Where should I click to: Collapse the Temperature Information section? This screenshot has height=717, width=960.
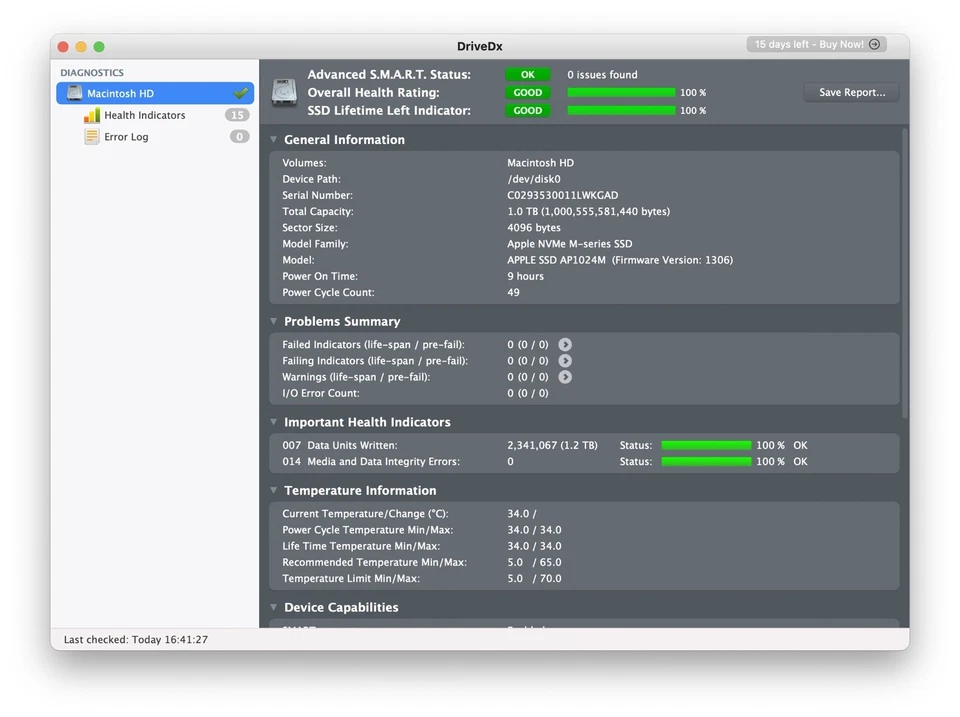[x=274, y=490]
